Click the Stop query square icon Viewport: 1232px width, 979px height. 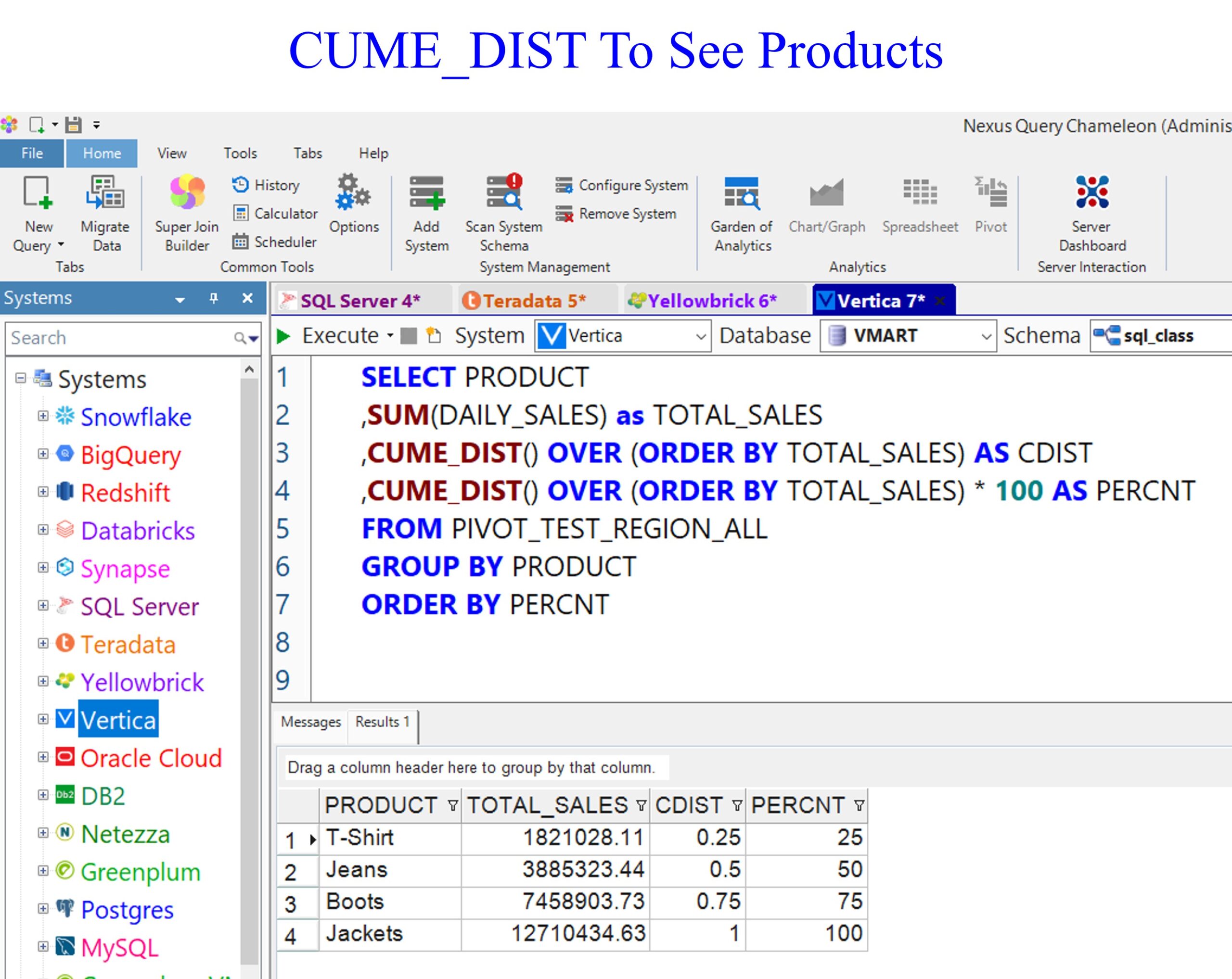408,336
